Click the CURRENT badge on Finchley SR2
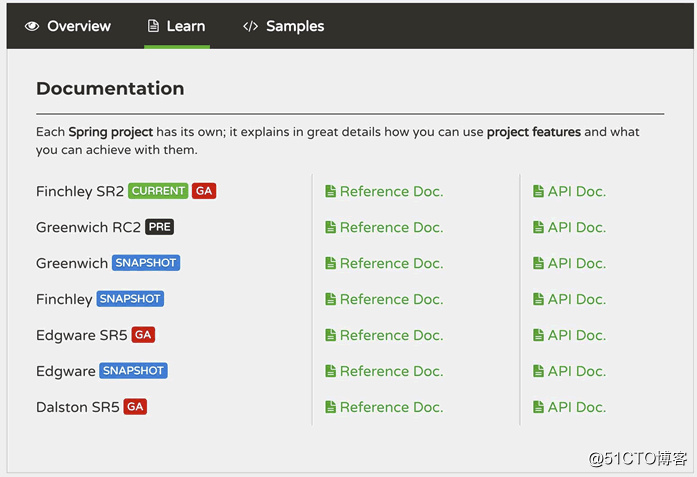The width and height of the screenshot is (697, 477). tap(158, 191)
